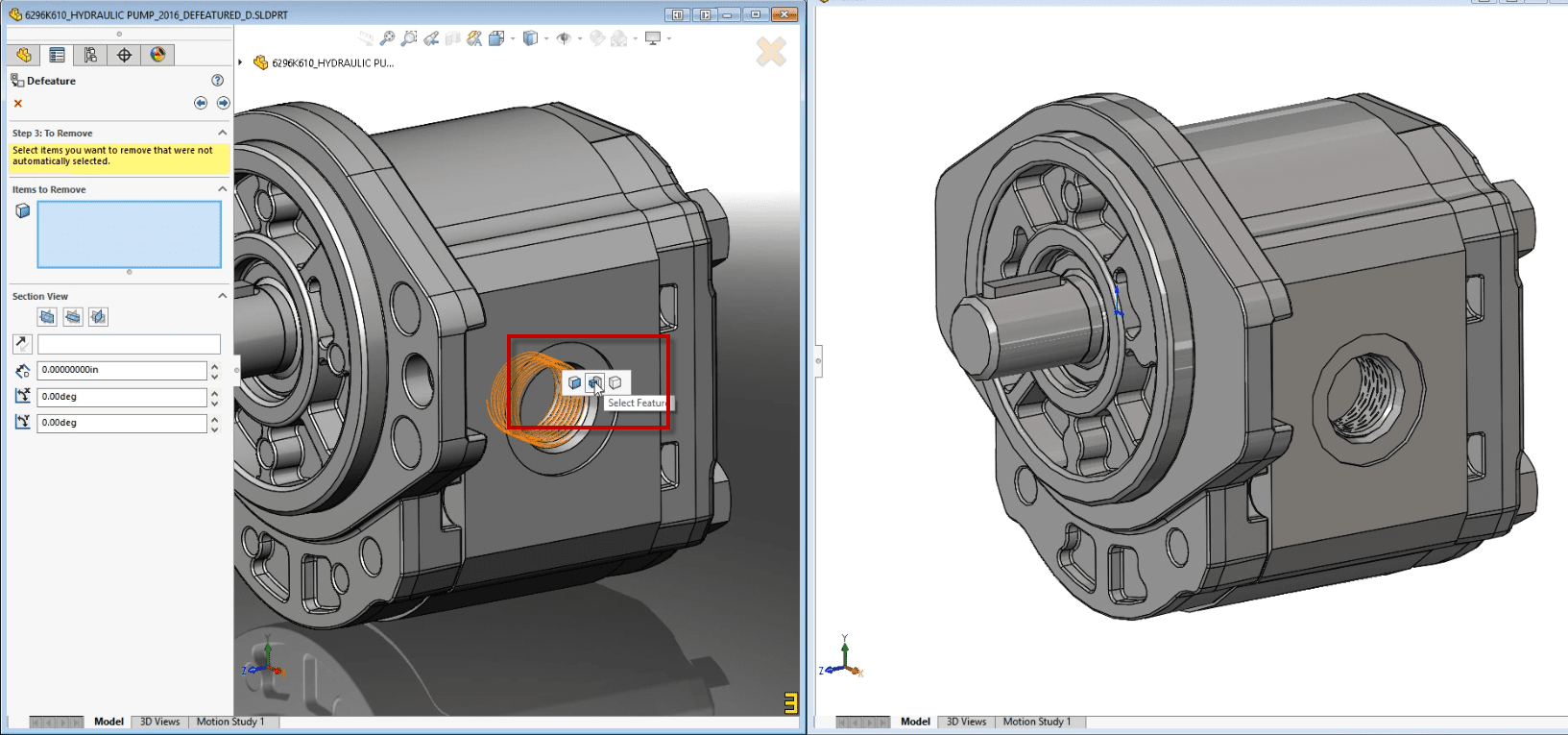The image size is (1568, 735).
Task: Open the Apply Scene dropdown arrow
Action: tap(635, 38)
